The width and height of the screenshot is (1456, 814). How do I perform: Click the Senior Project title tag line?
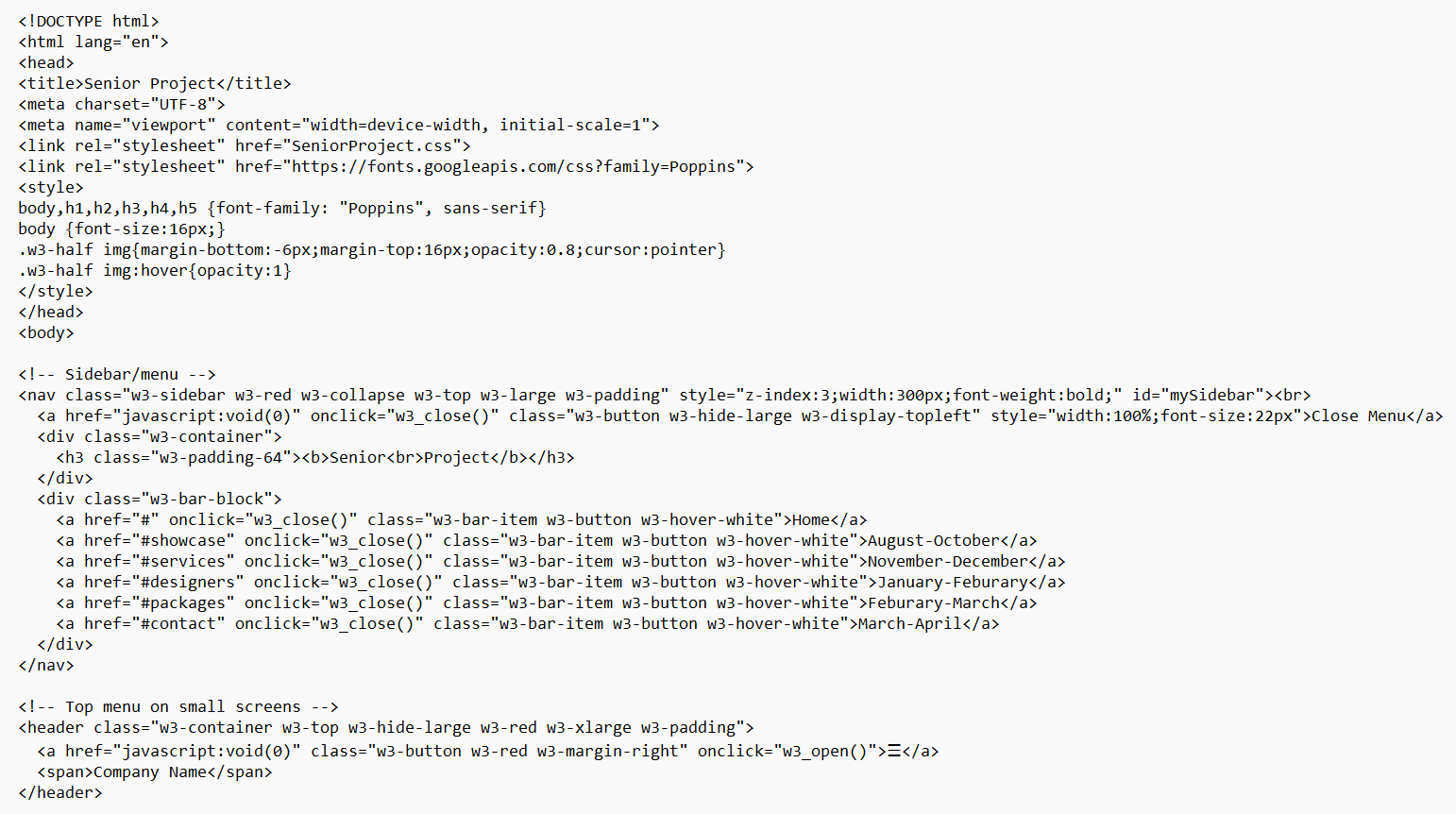coord(155,83)
